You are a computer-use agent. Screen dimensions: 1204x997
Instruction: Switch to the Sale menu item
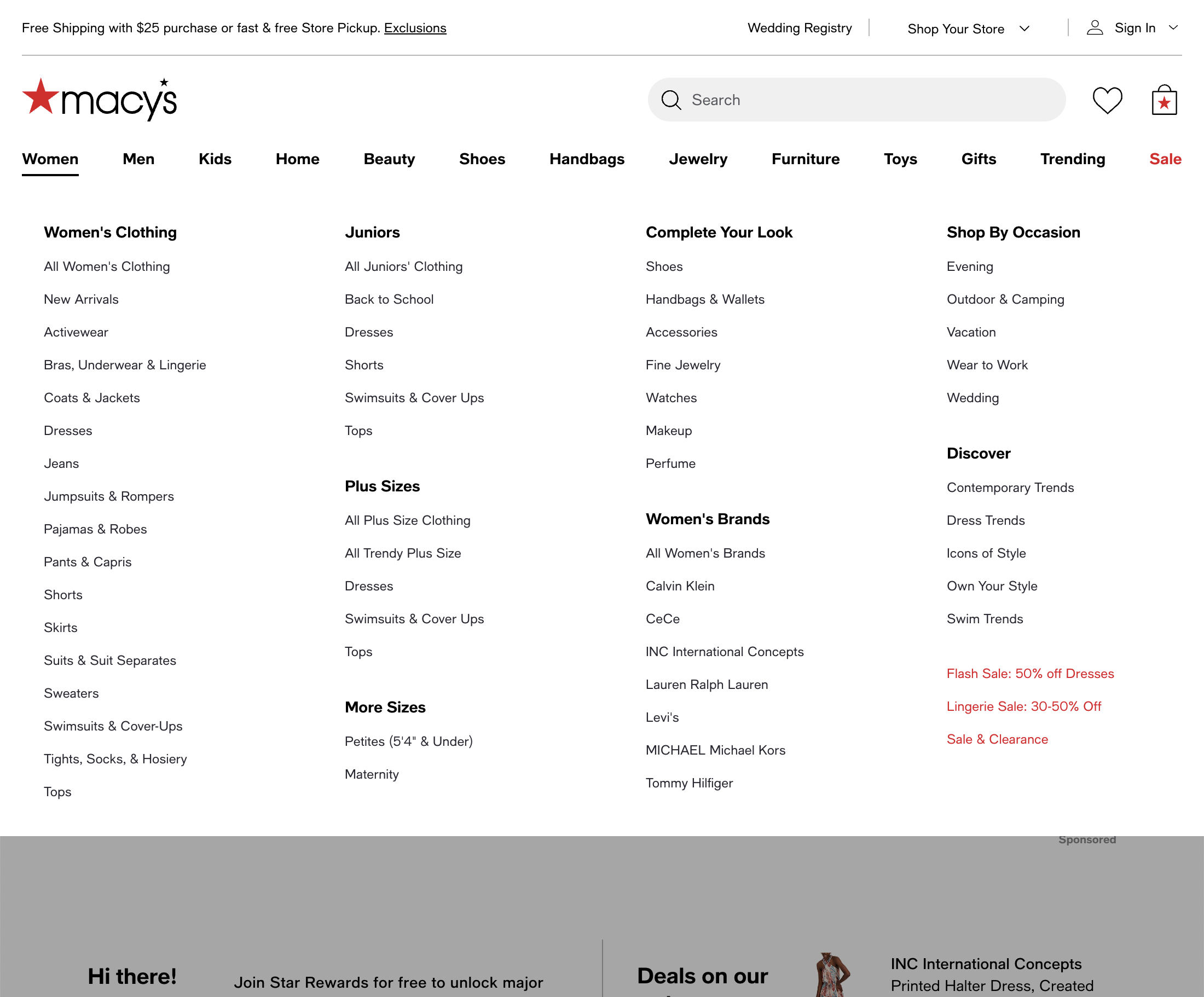[x=1165, y=159]
